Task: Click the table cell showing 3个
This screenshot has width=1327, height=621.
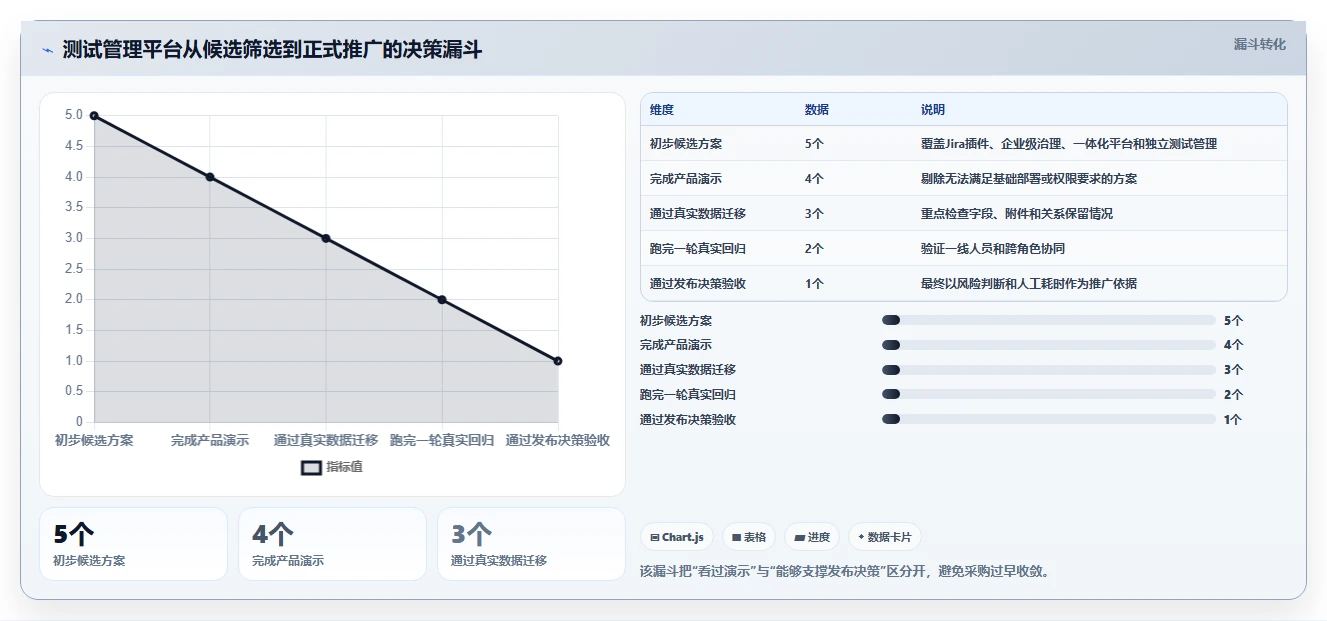Action: click(x=814, y=214)
